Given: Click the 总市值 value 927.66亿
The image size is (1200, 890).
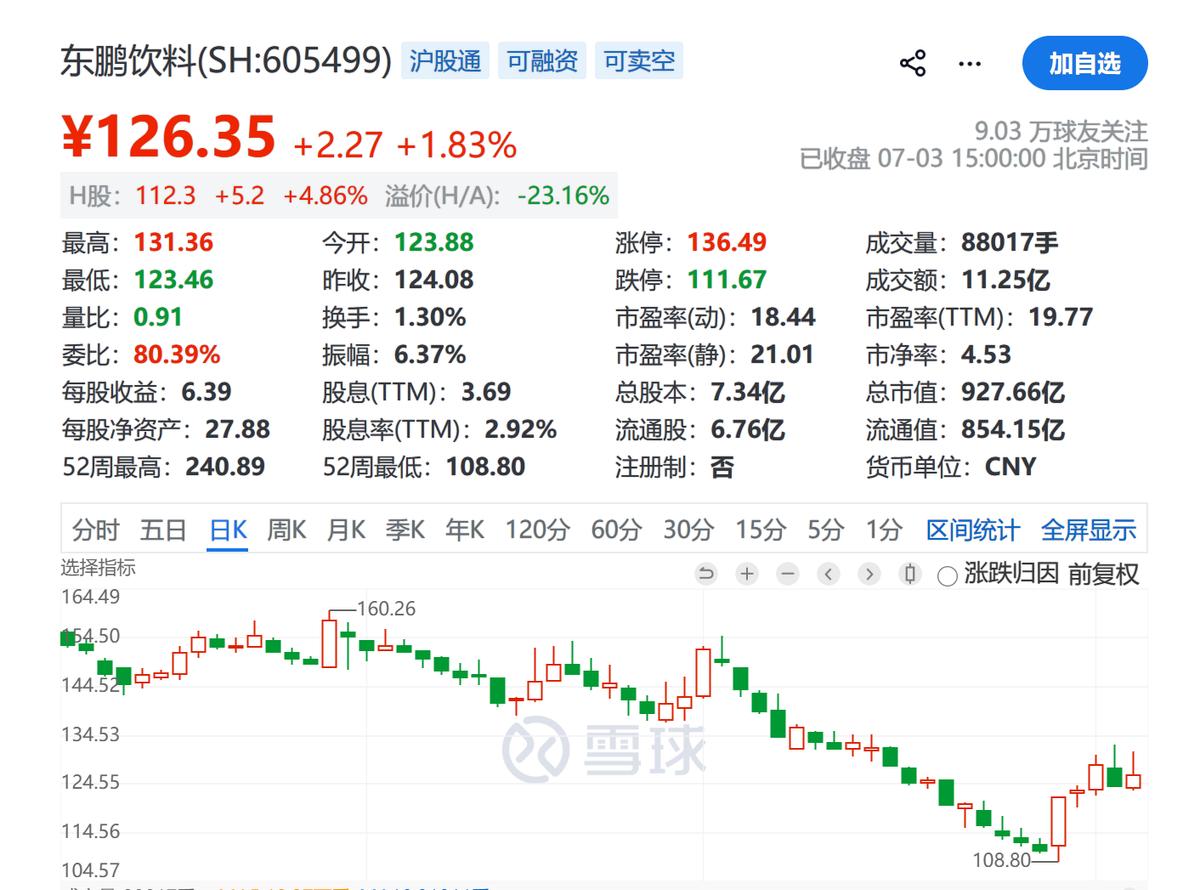Looking at the screenshot, I should click(x=1012, y=392).
